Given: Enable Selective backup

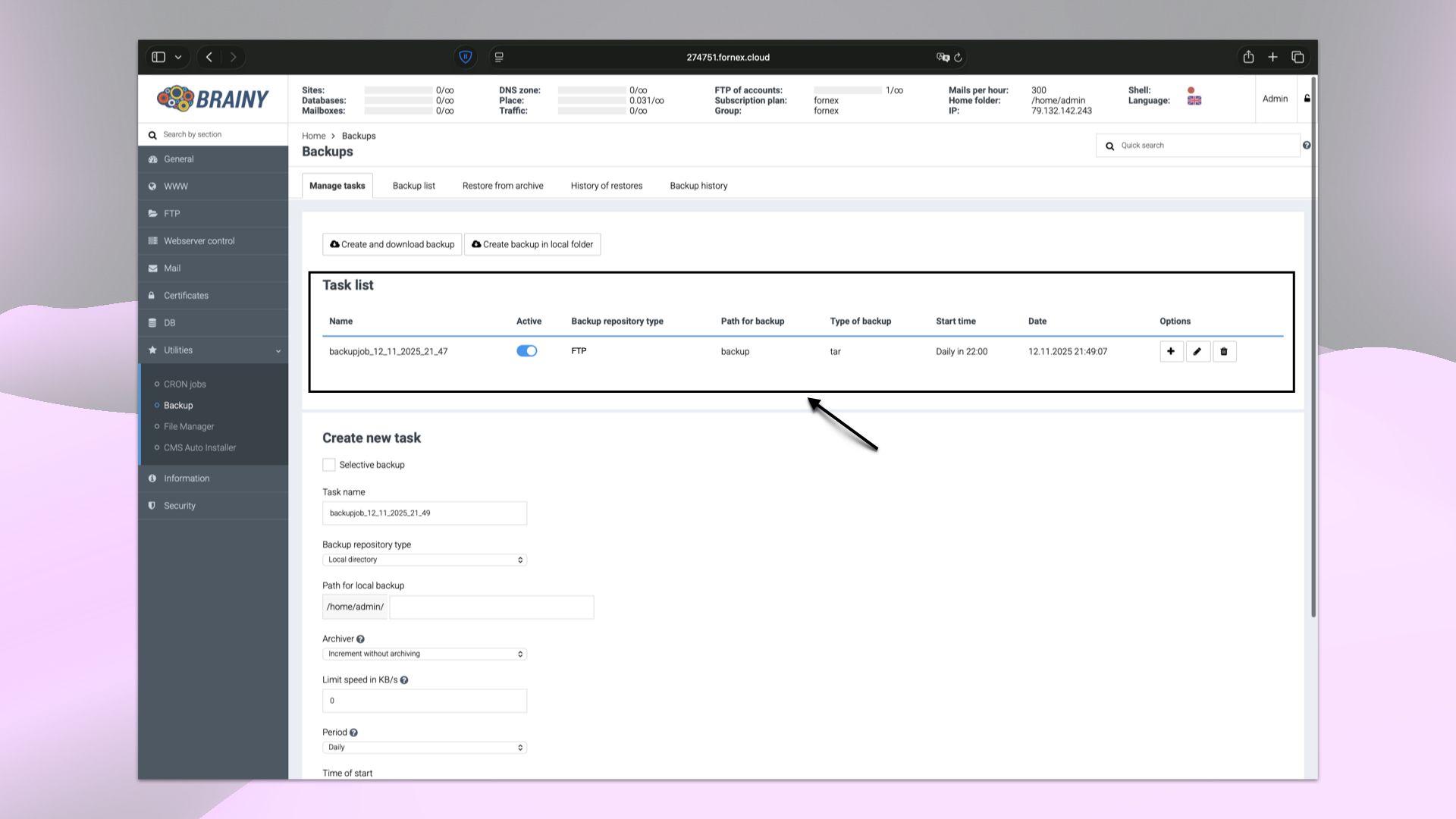Looking at the screenshot, I should coord(328,464).
